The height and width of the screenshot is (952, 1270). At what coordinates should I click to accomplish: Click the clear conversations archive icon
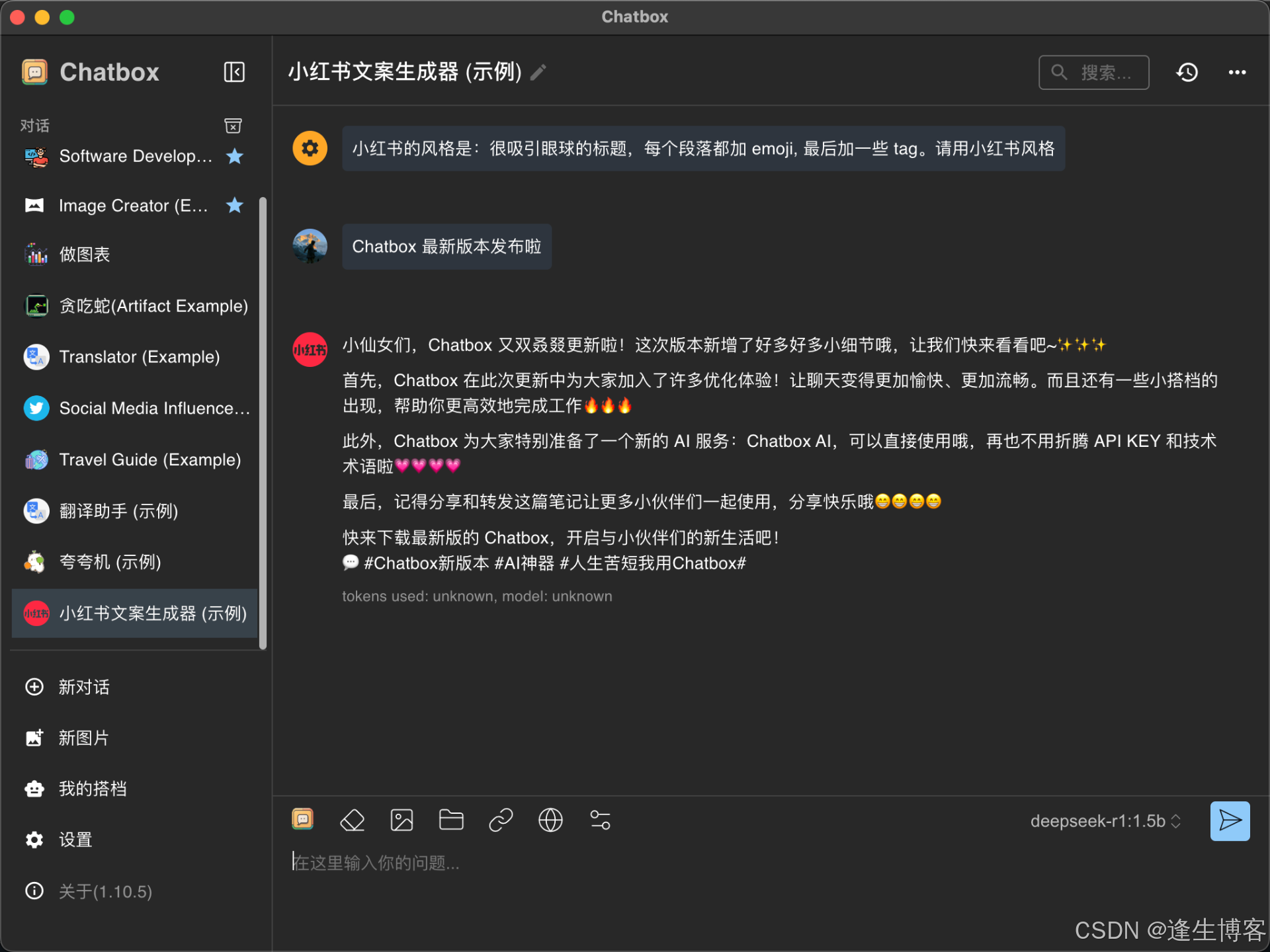pyautogui.click(x=233, y=126)
